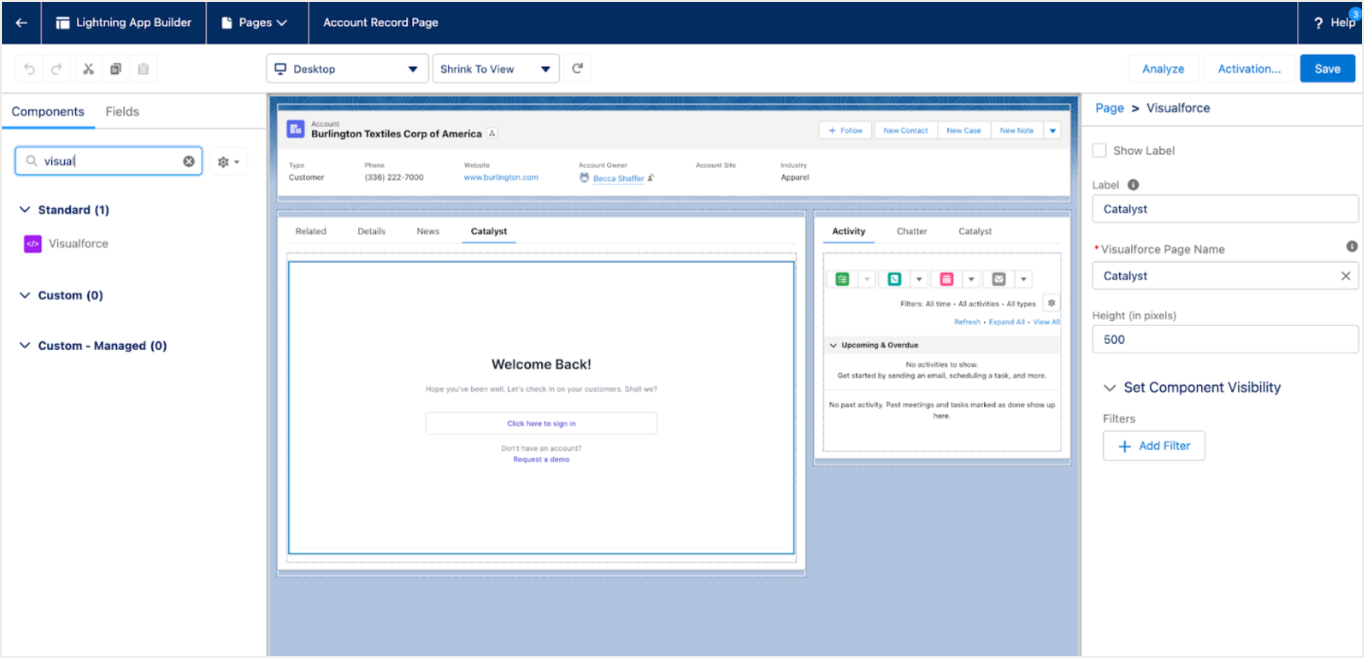
Task: Click the pink New Event icon
Action: [946, 279]
